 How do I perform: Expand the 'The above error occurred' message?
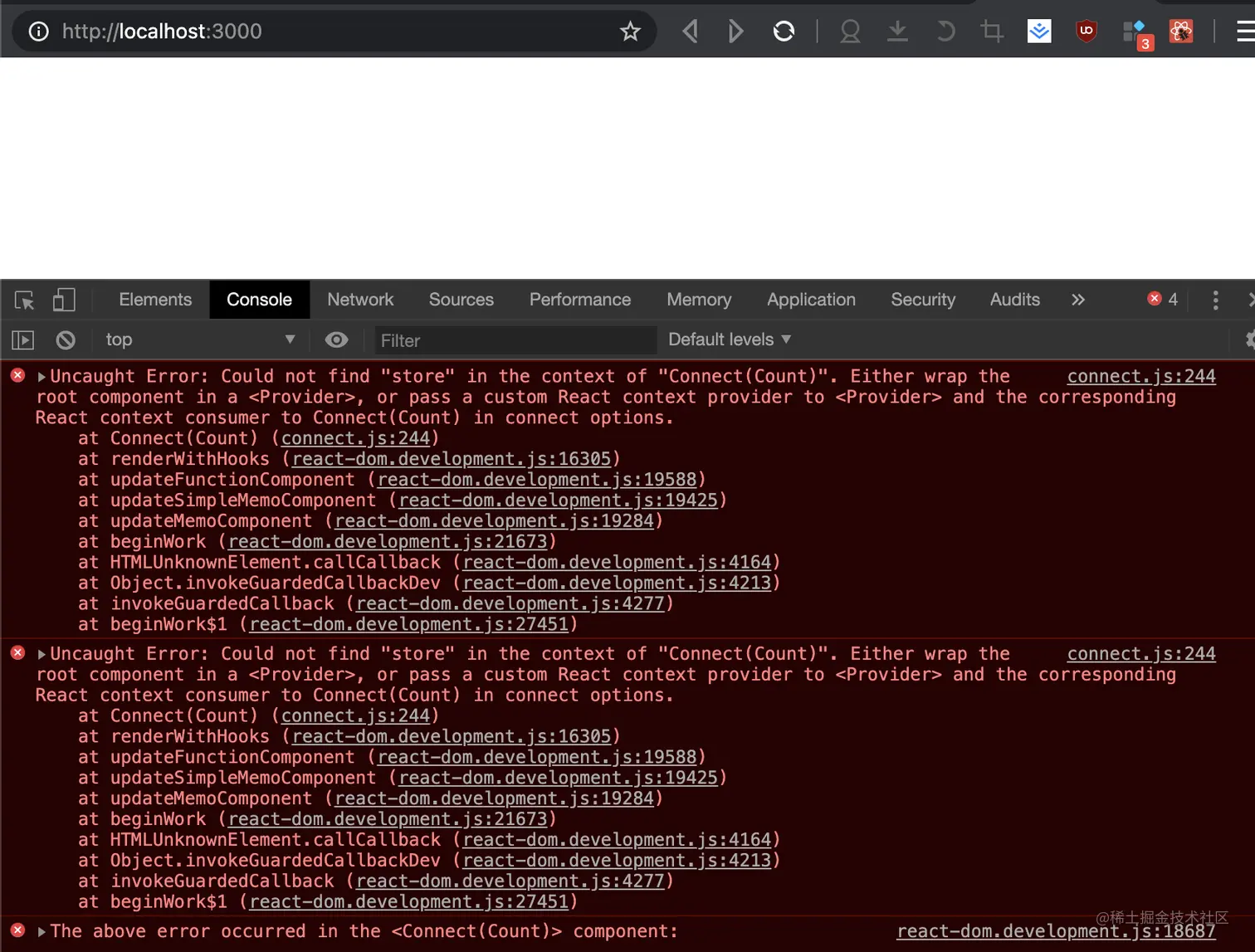point(42,932)
